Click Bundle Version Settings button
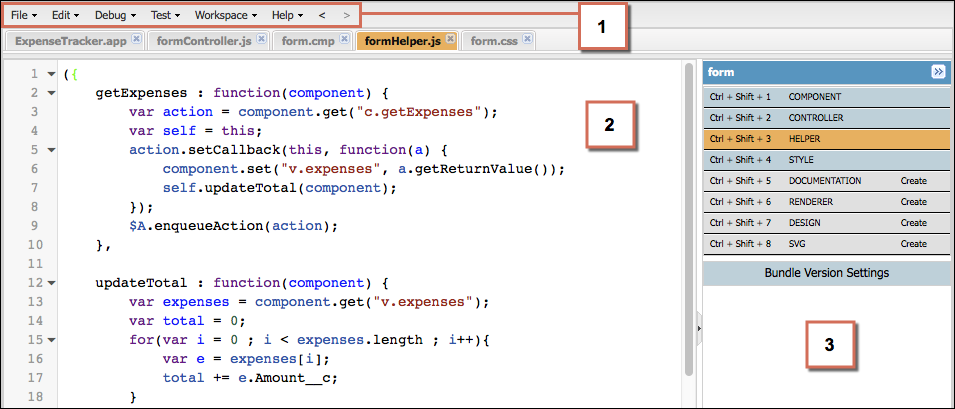The height and width of the screenshot is (409, 955). tap(826, 272)
